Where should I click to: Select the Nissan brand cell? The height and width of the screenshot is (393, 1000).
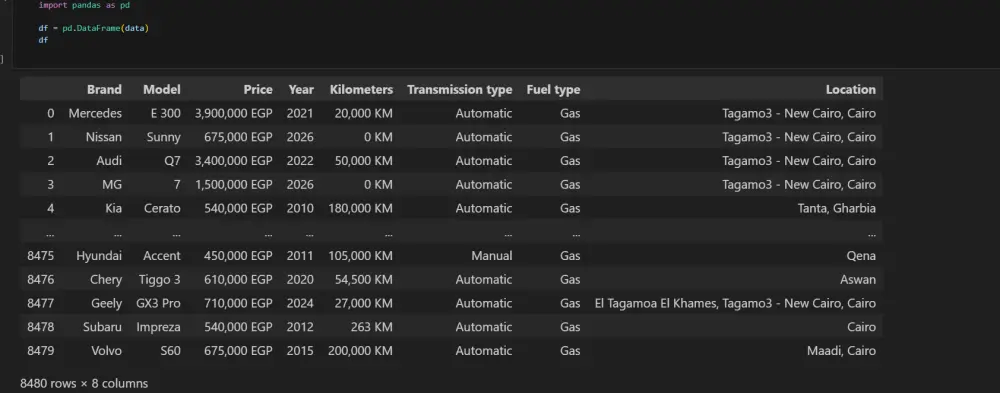(x=103, y=137)
